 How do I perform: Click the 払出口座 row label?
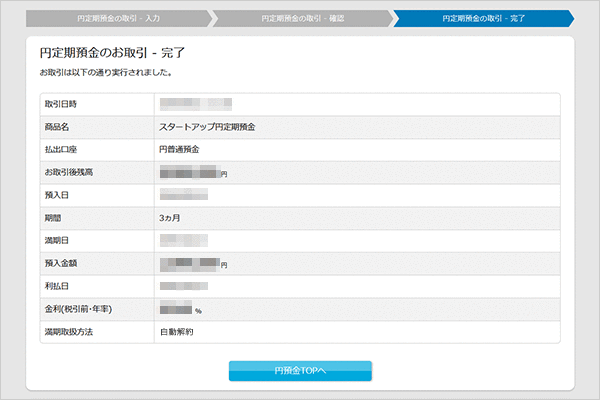59,149
